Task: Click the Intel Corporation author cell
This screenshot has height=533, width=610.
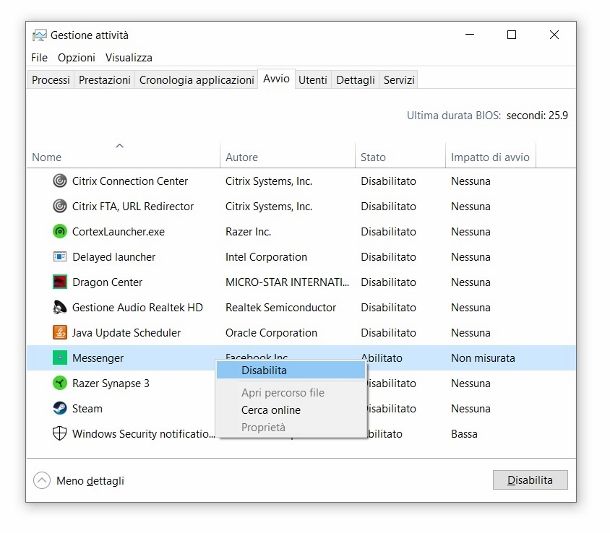Action: click(266, 257)
